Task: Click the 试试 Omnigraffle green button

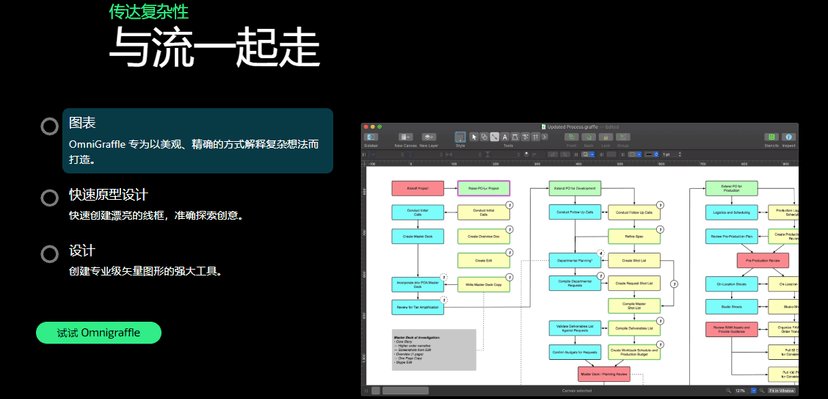Action: [x=98, y=332]
